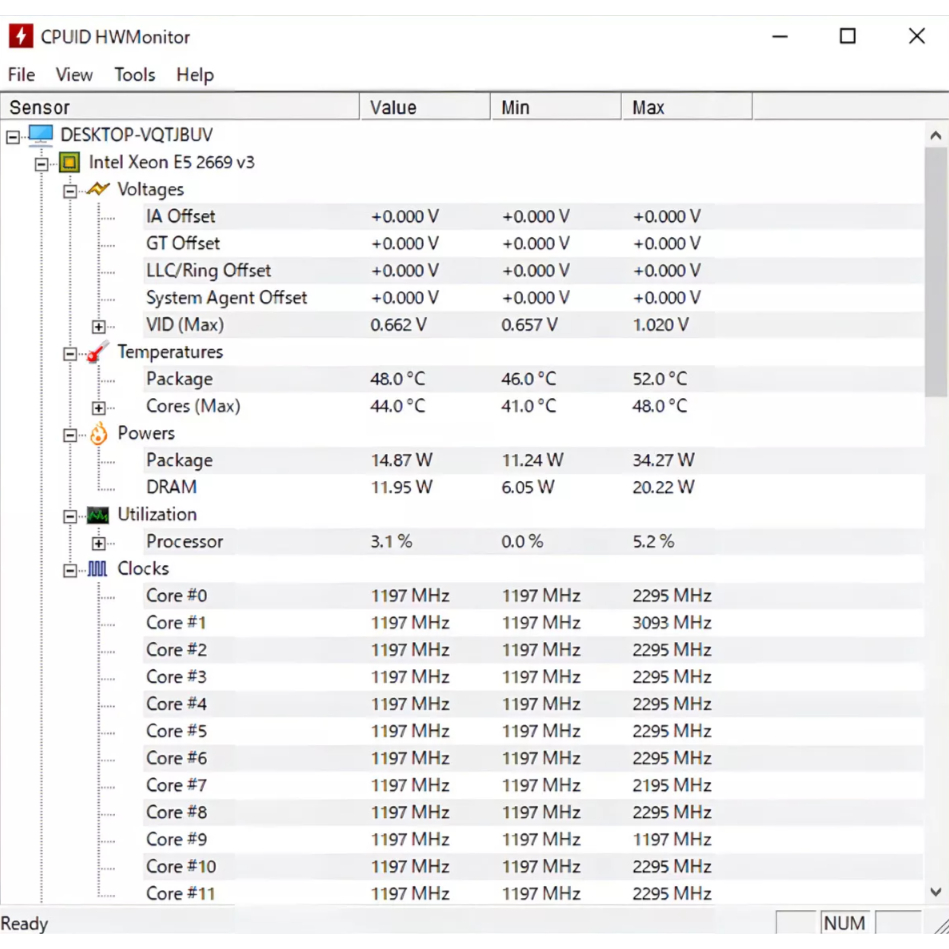Image resolution: width=949 pixels, height=949 pixels.
Task: Click the 3093 MHz max value
Action: click(672, 623)
